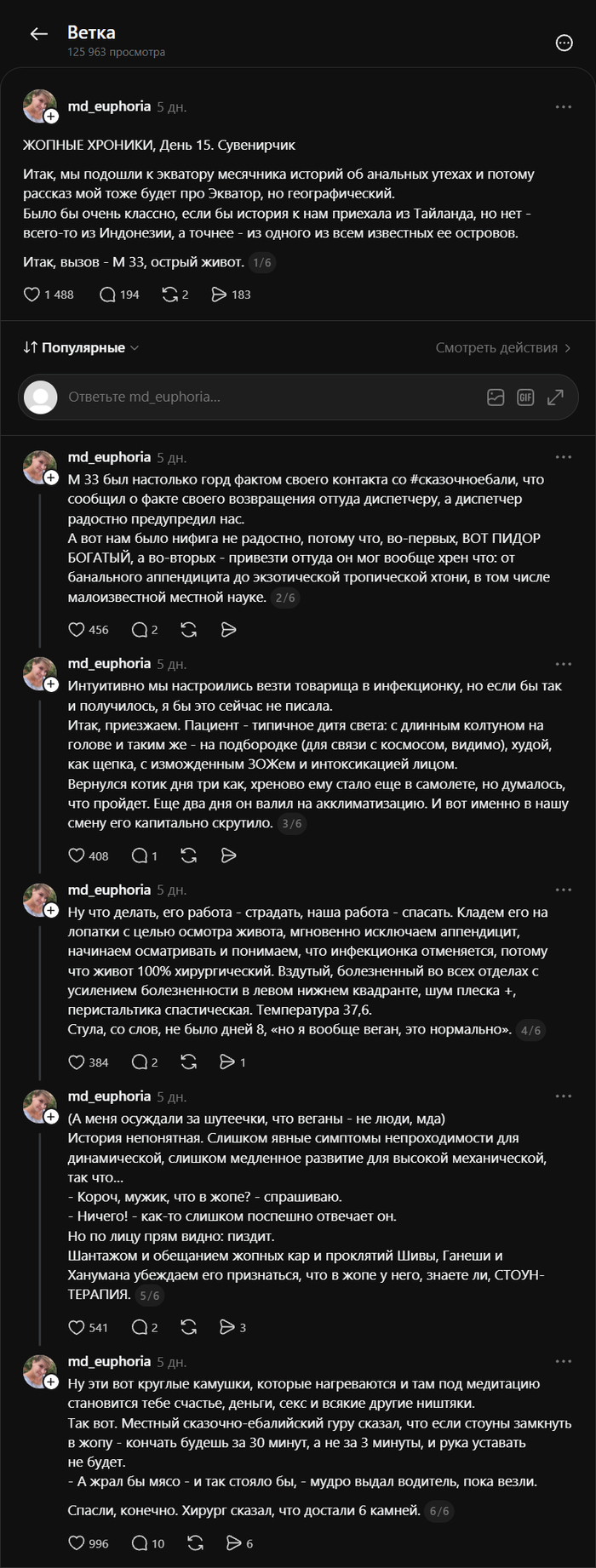Viewport: 596px width, 1568px height.
Task: Like the 2/6 post with 456 likes
Action: click(x=89, y=630)
